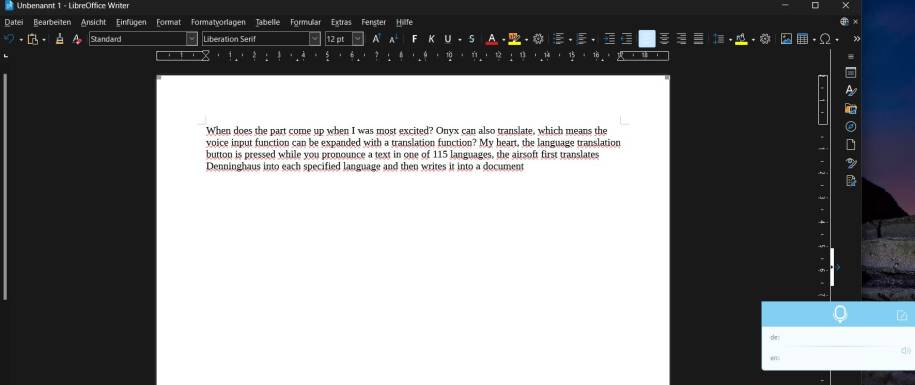Click the Clear Direct Formatting icon

click(x=76, y=39)
